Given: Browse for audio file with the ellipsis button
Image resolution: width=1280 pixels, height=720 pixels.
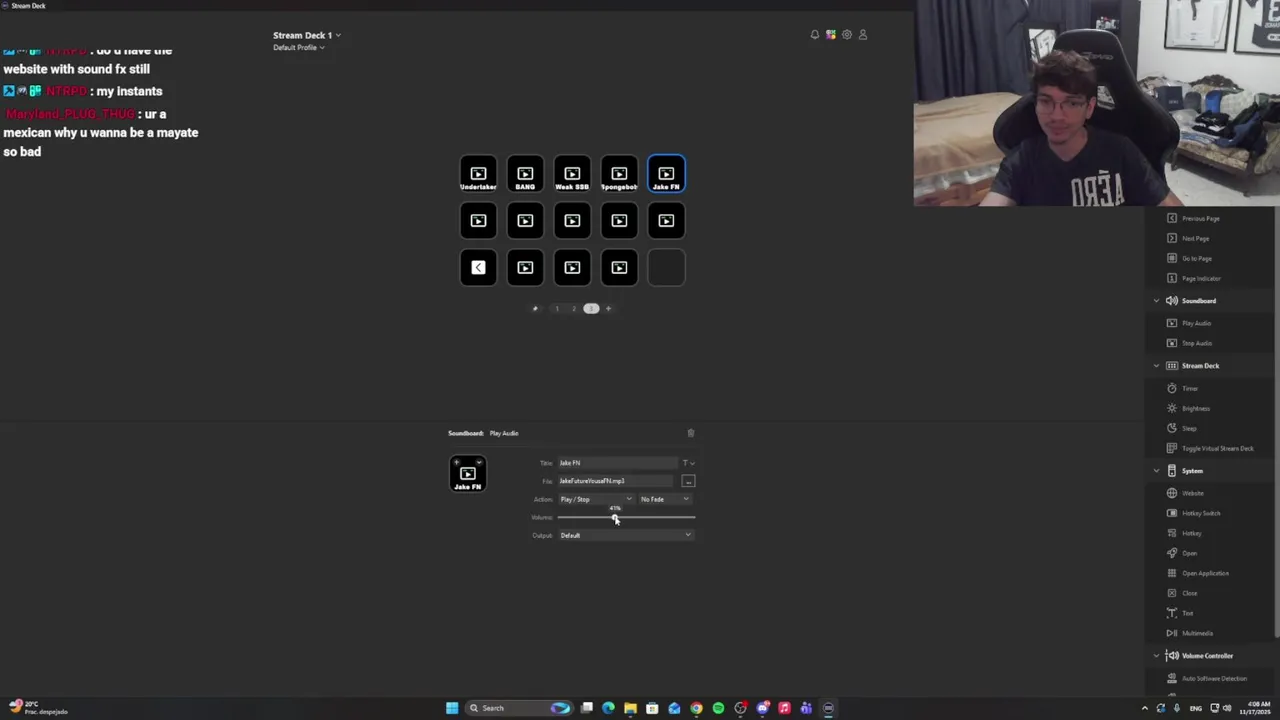Looking at the screenshot, I should click(688, 481).
